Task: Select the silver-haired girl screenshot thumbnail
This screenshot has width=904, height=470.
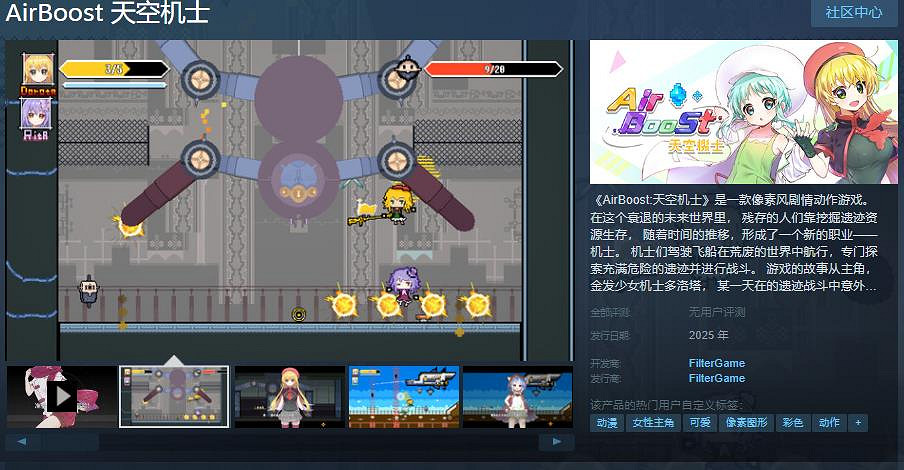Action: [518, 397]
